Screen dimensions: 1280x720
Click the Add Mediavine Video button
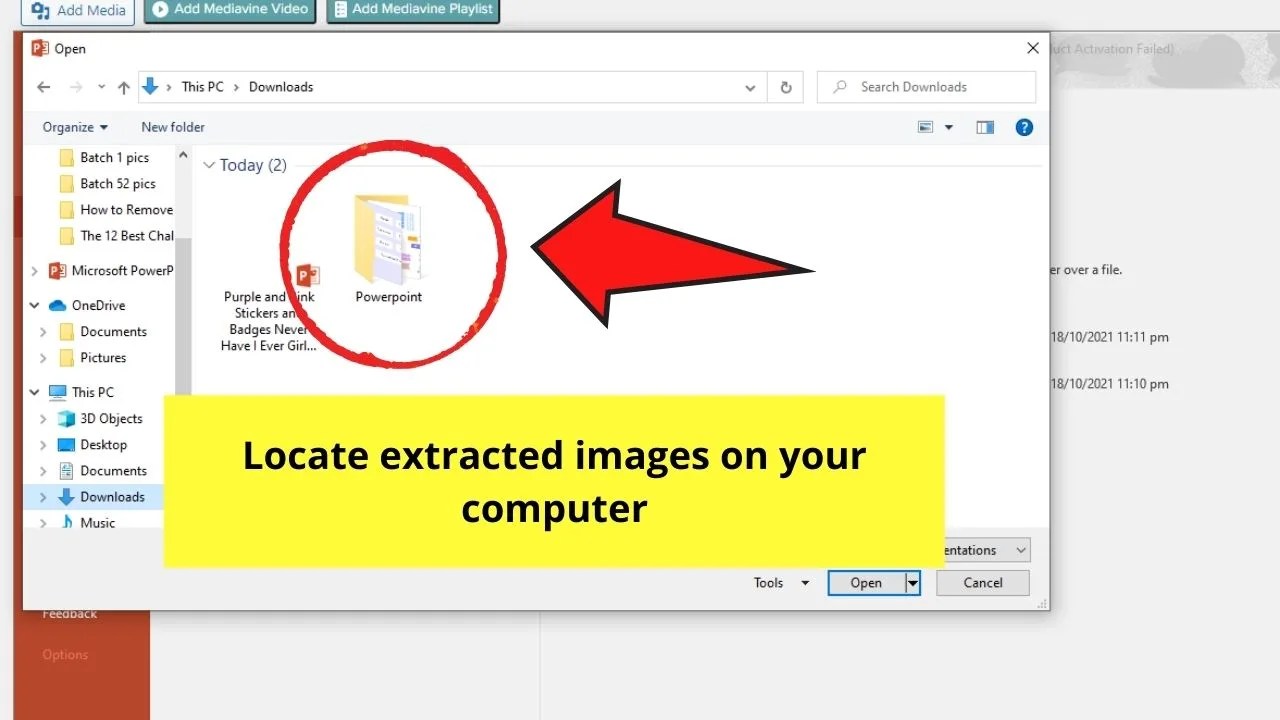(229, 10)
